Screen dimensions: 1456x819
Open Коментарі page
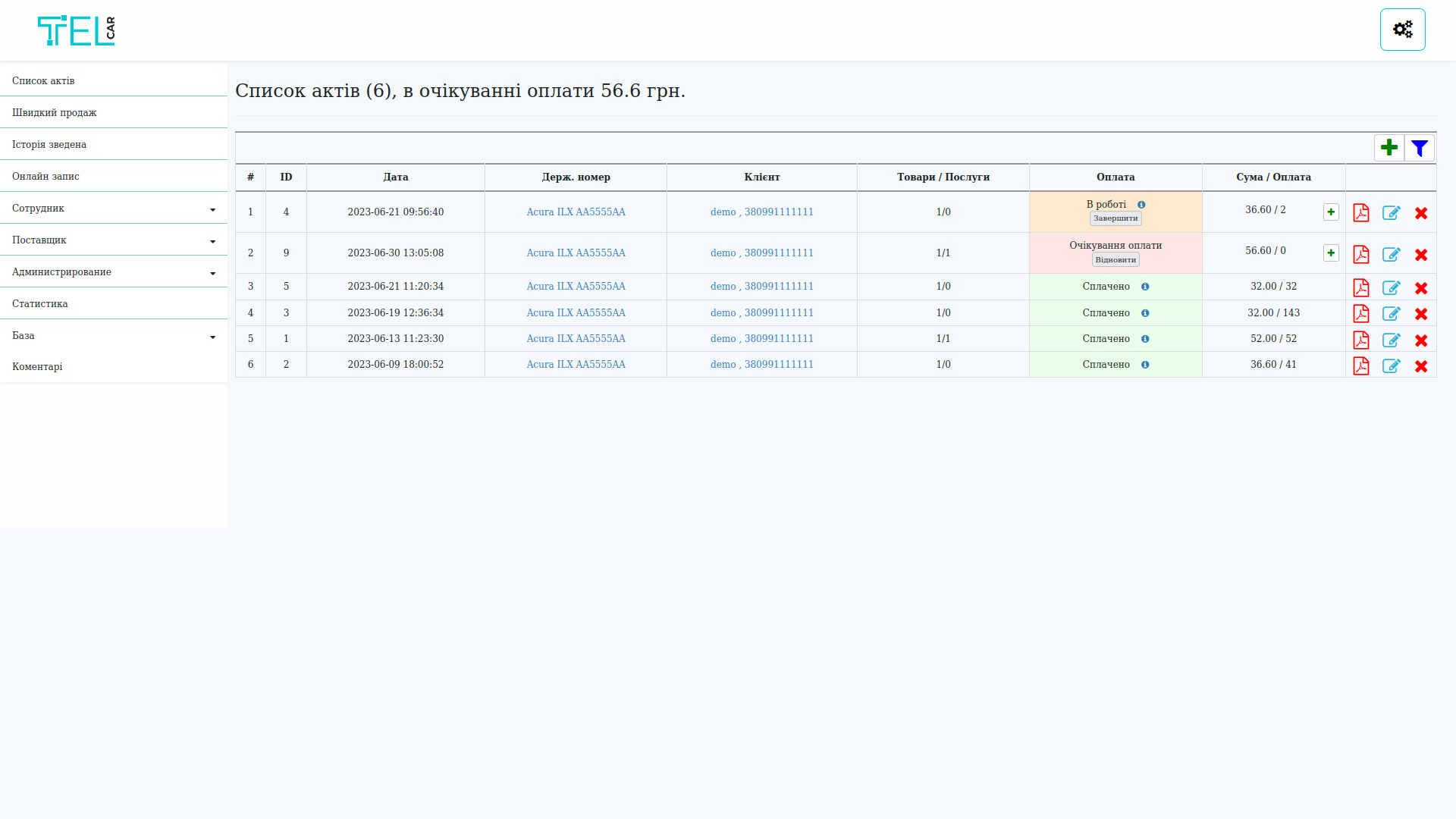114,366
